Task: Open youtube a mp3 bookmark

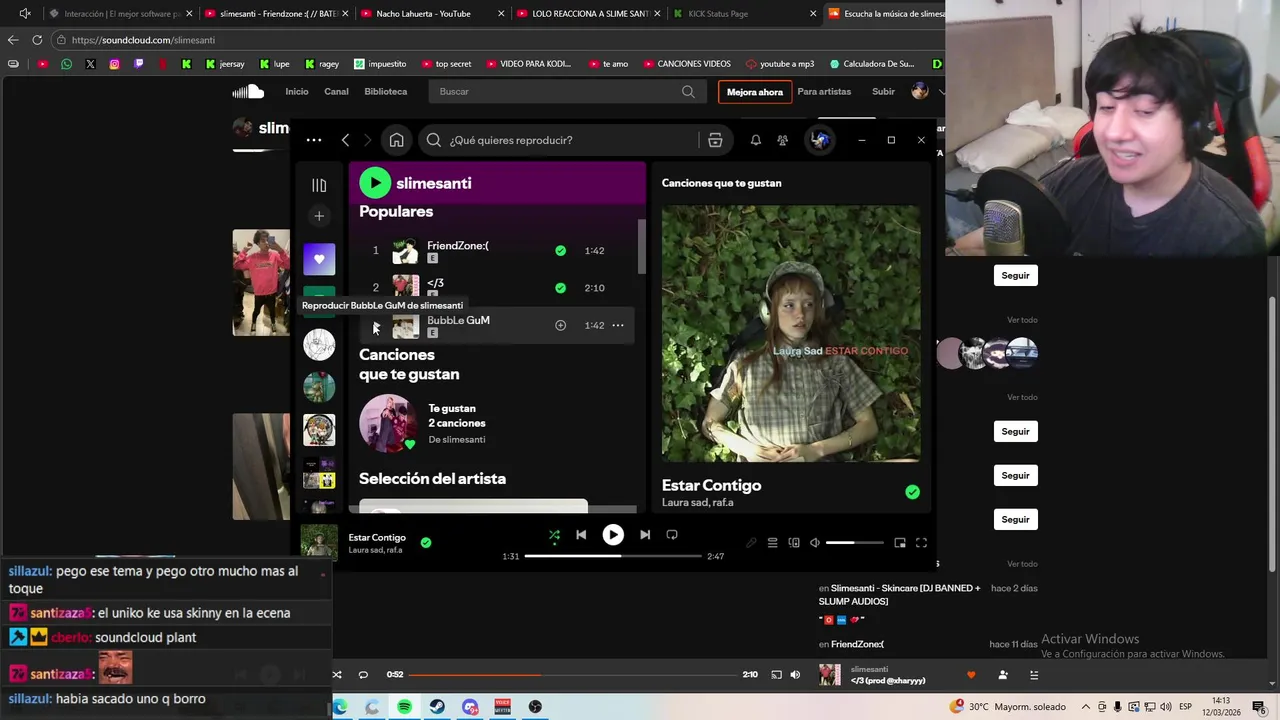Action: click(x=779, y=64)
